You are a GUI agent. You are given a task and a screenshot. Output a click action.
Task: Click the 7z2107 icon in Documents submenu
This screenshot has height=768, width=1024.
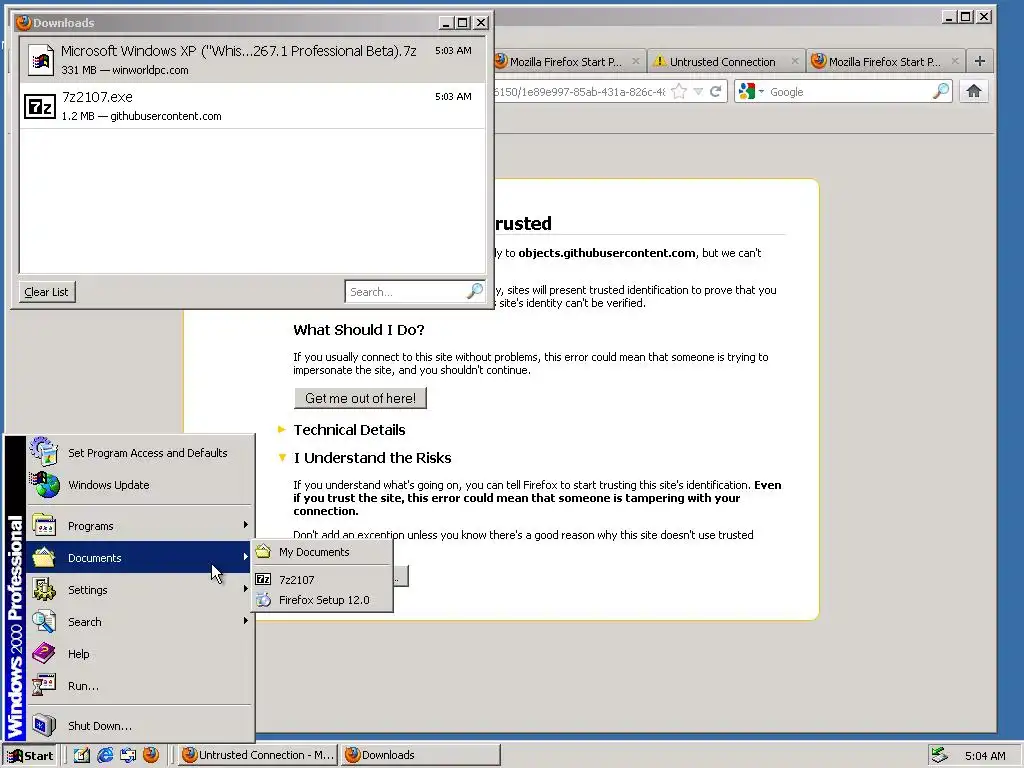[x=263, y=579]
